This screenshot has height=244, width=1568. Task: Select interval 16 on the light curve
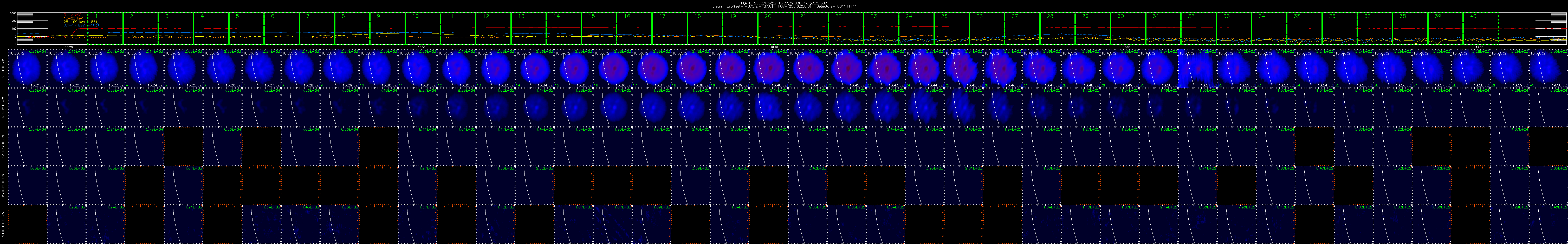[634, 29]
